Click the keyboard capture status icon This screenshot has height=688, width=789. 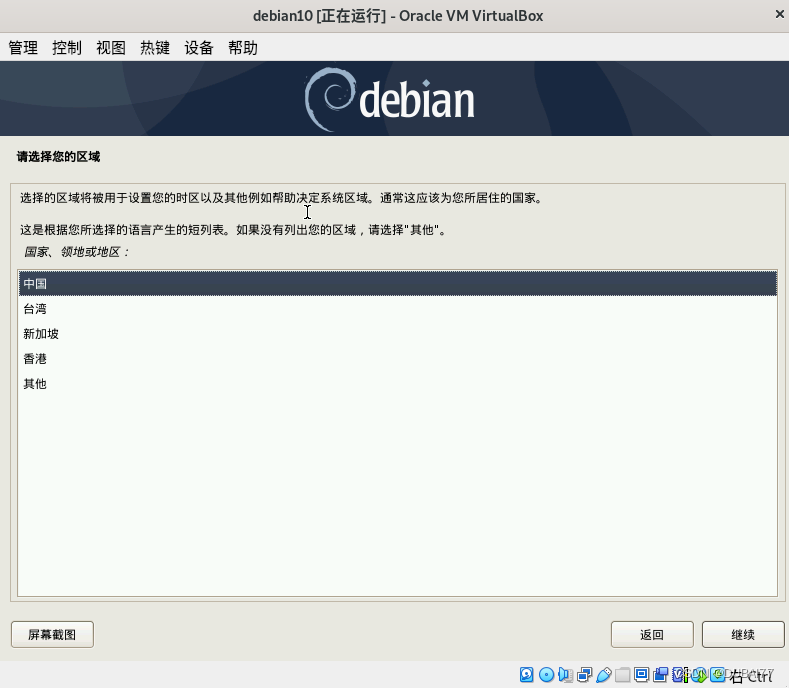click(x=717, y=674)
